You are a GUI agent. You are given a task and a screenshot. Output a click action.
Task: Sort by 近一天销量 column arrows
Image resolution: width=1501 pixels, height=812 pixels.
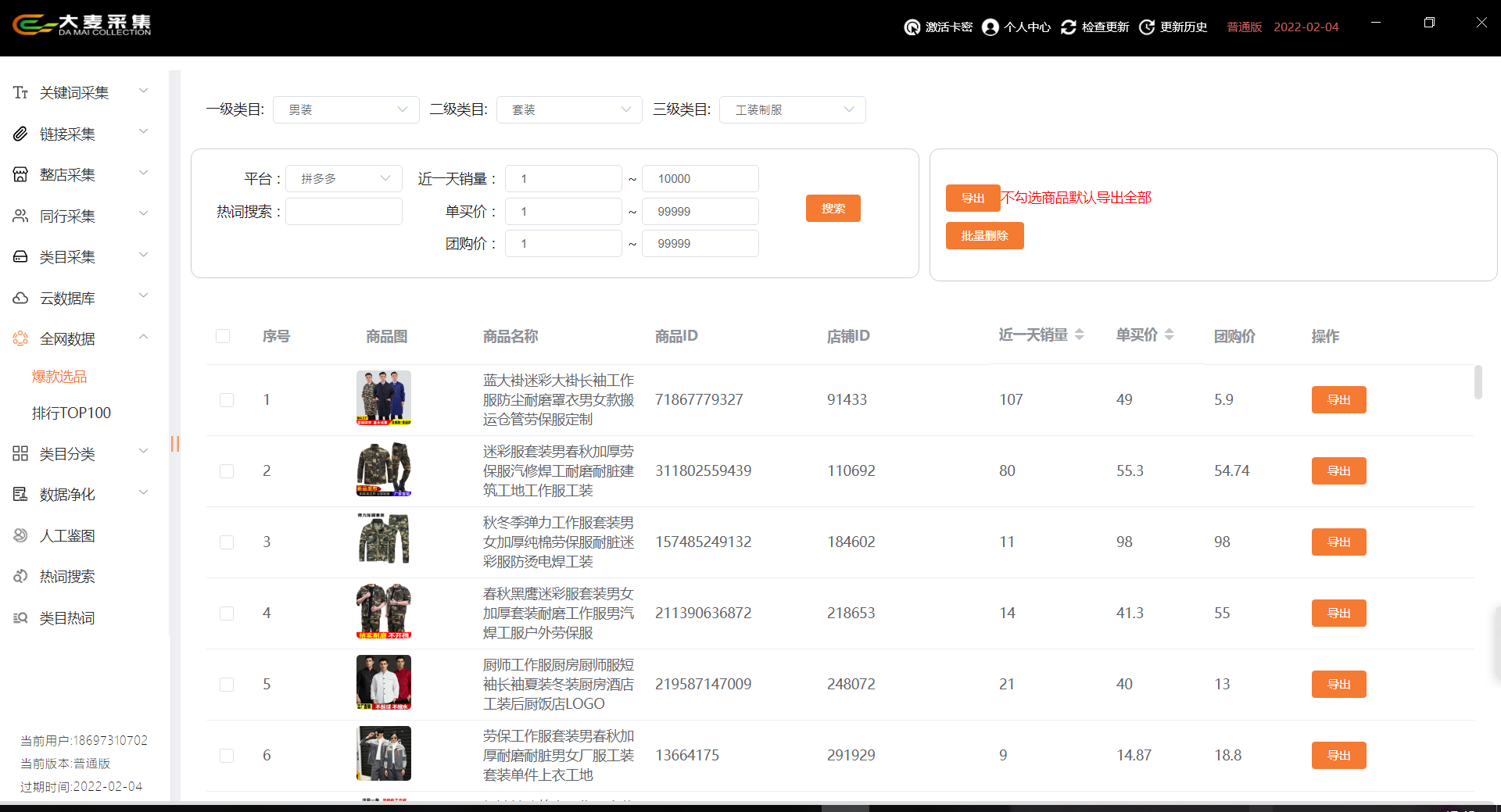1079,335
